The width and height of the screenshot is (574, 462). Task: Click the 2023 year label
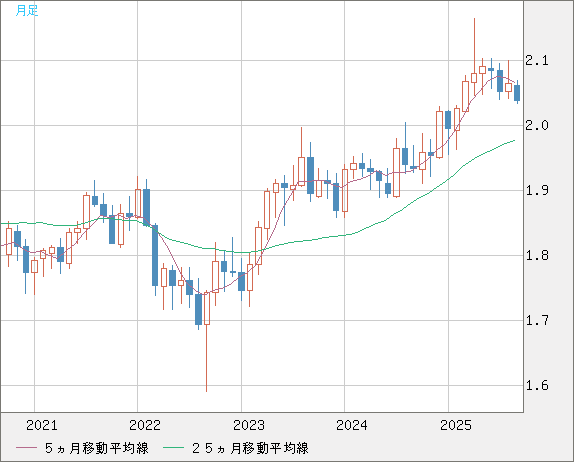click(249, 425)
